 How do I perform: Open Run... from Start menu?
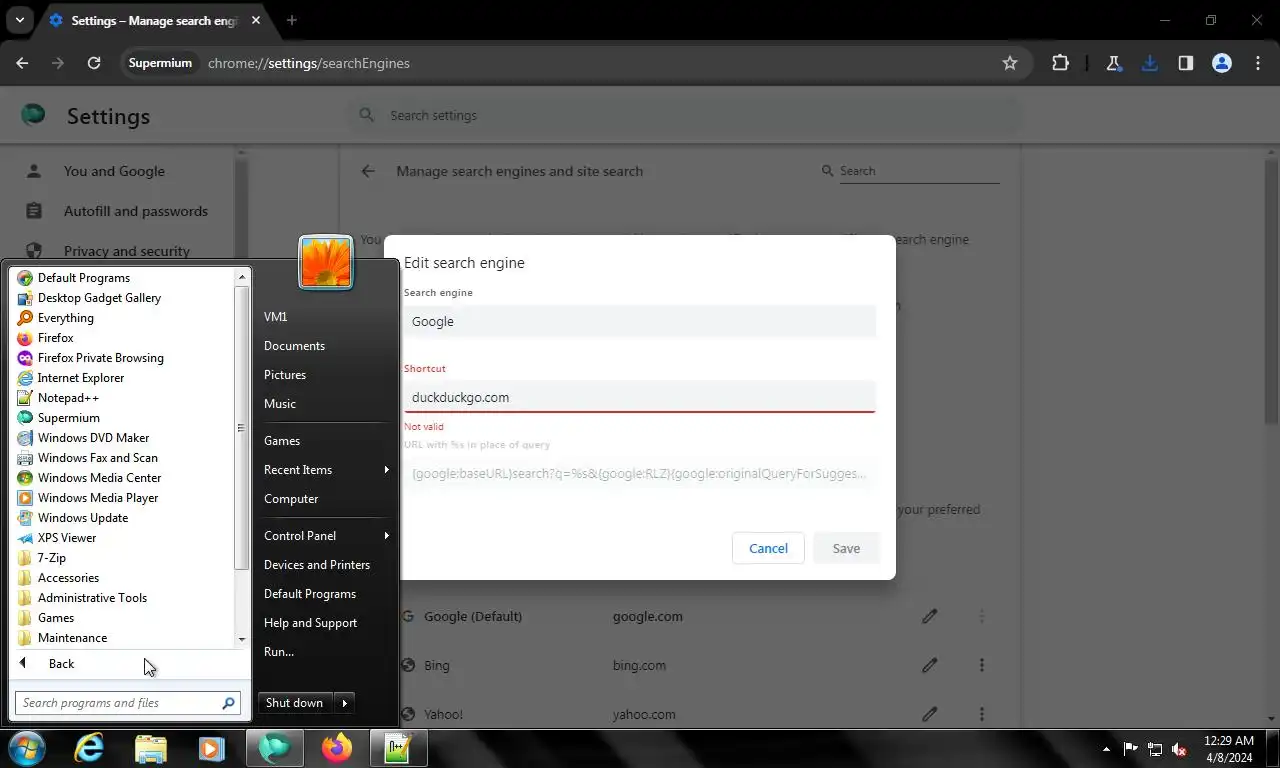tap(279, 652)
